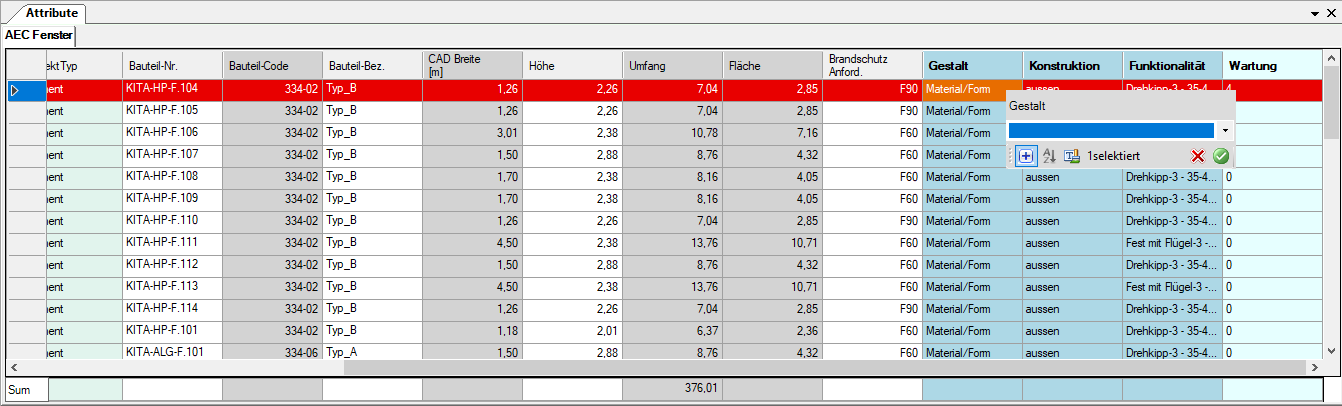Select cell KITA-ALG-F.101
The width and height of the screenshot is (1342, 406).
click(172, 351)
